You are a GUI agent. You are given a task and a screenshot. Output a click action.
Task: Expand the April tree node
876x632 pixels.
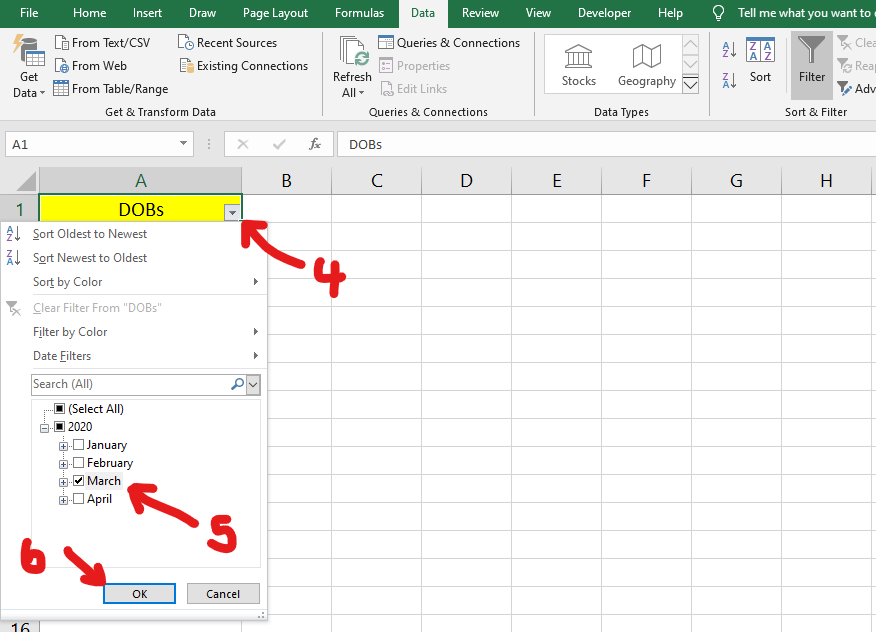pos(63,500)
